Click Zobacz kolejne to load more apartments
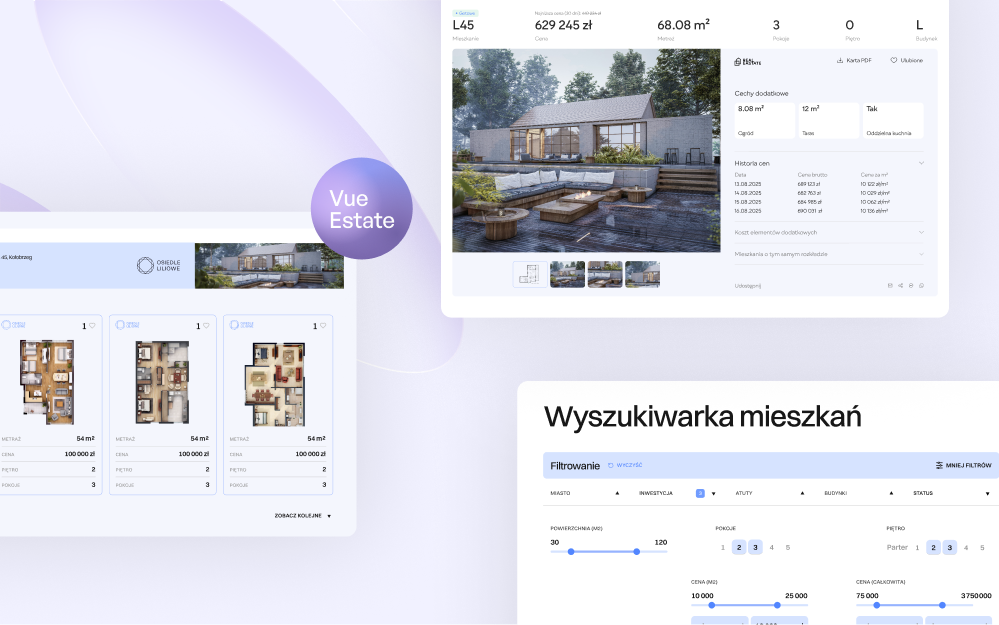This screenshot has width=999, height=625. point(303,515)
